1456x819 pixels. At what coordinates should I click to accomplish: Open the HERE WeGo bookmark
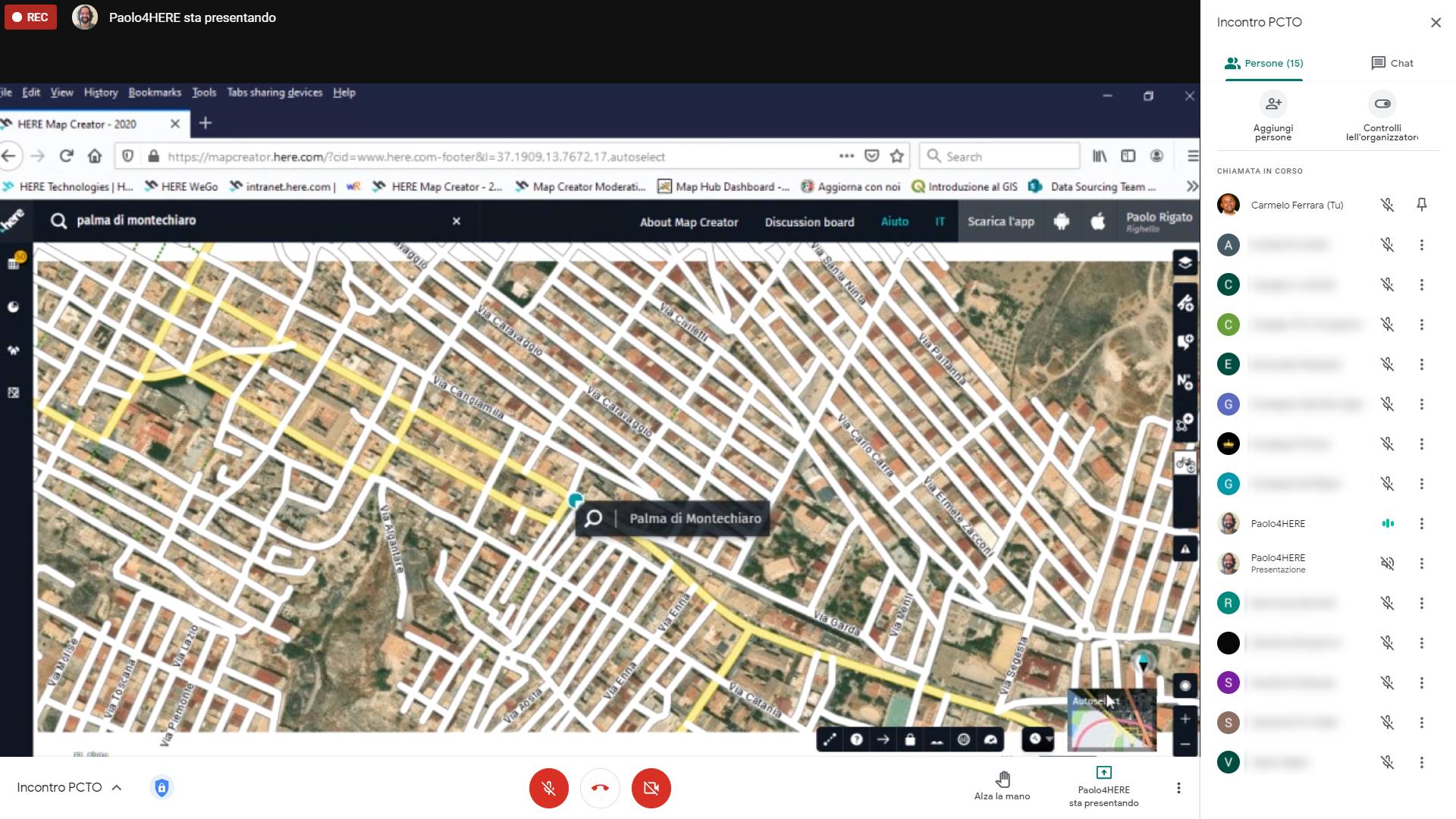pos(181,187)
